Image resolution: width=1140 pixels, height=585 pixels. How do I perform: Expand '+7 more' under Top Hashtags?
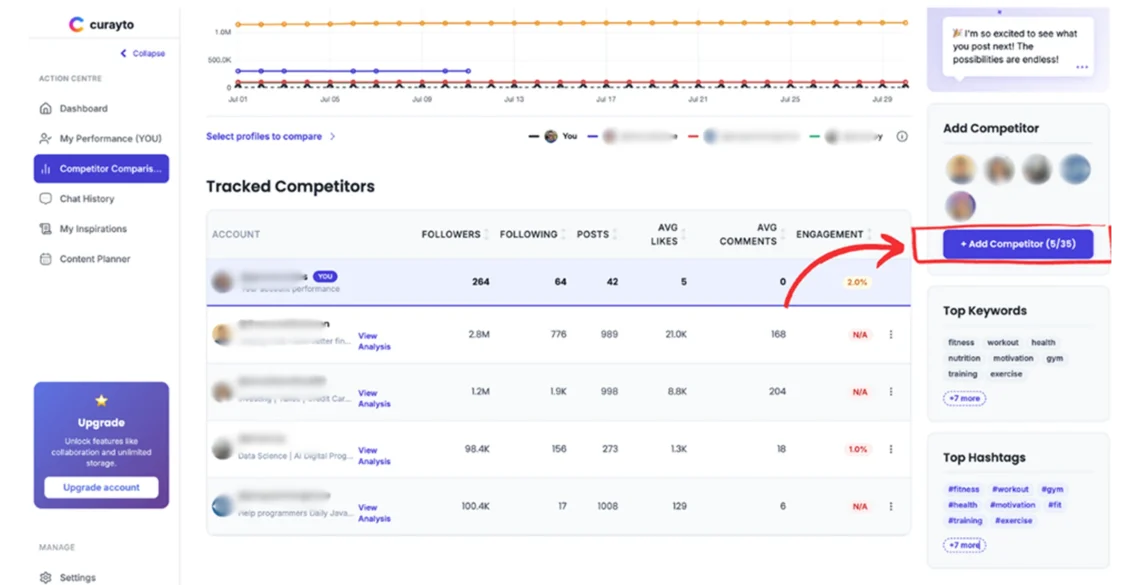[963, 544]
